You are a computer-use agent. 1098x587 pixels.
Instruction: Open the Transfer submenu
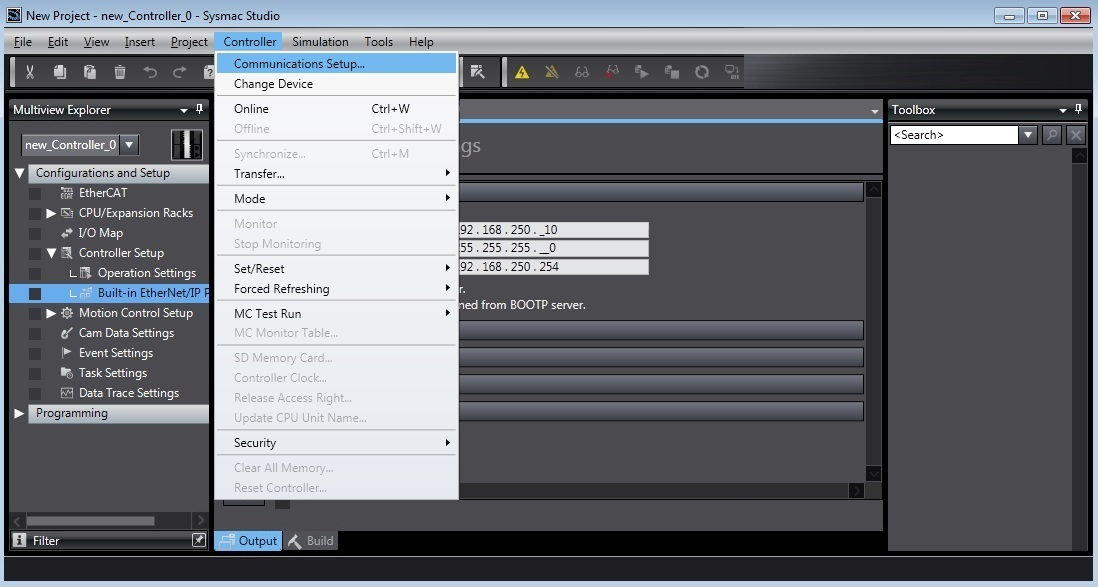(x=336, y=174)
